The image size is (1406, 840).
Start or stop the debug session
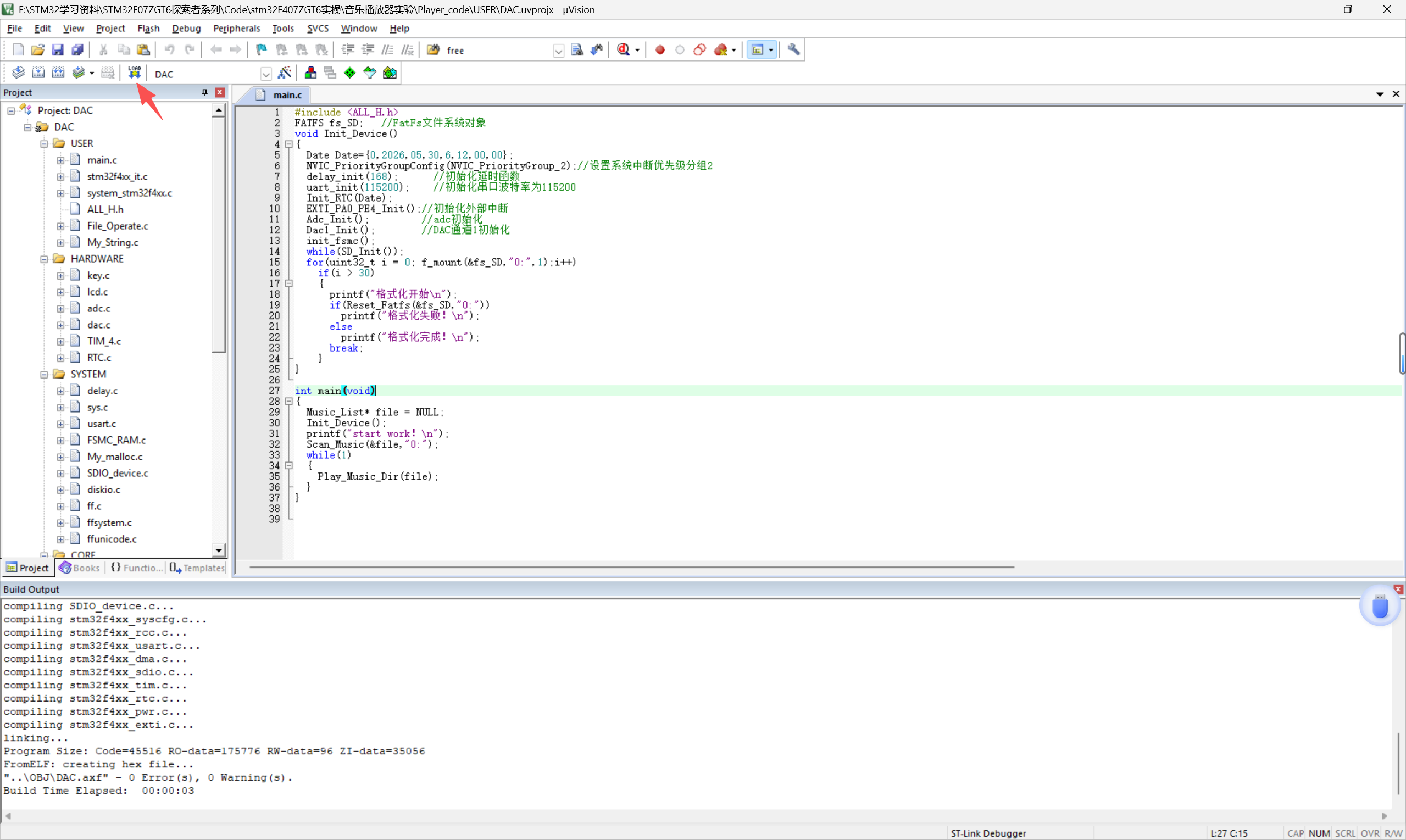[x=623, y=50]
